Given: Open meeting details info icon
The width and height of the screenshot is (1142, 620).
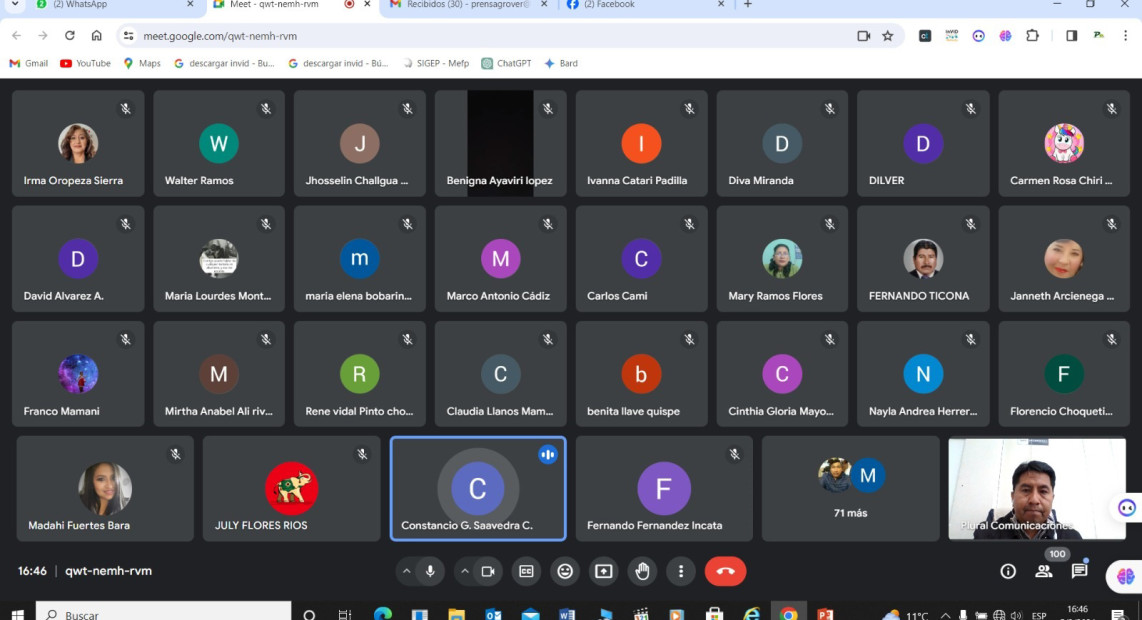Looking at the screenshot, I should (x=1008, y=571).
